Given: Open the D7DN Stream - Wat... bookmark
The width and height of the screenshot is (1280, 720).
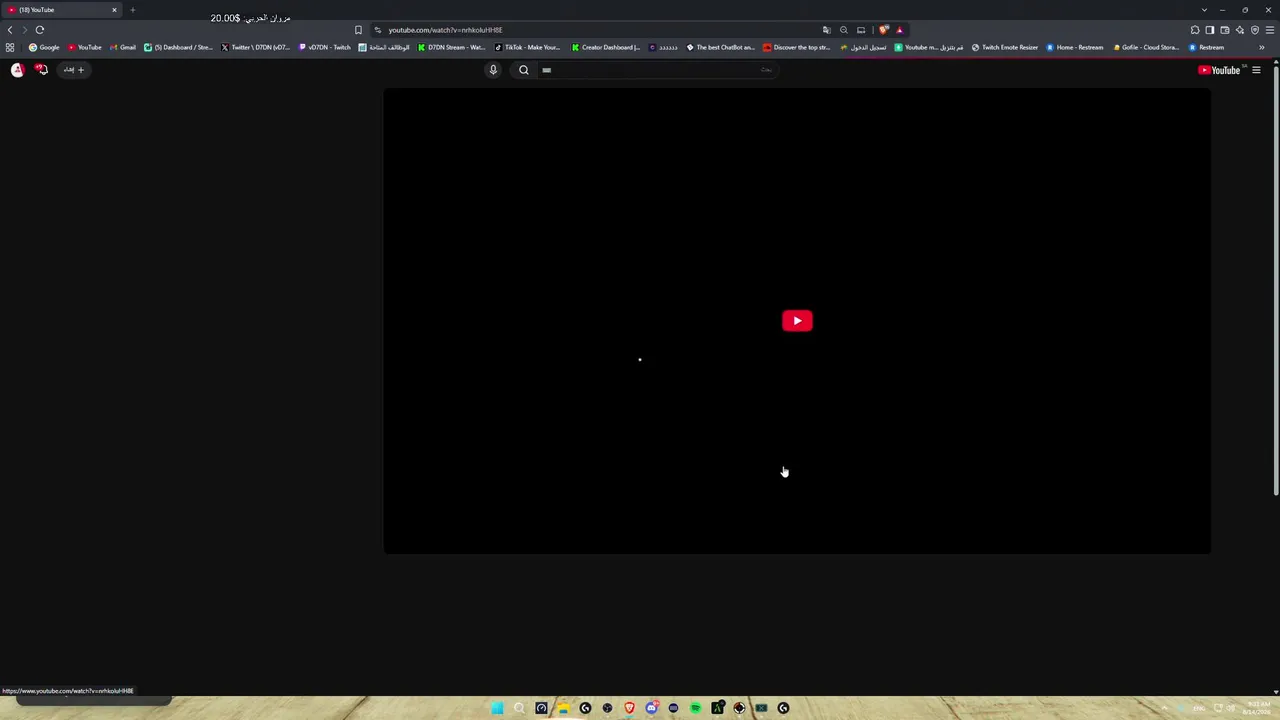Looking at the screenshot, I should click(x=452, y=47).
